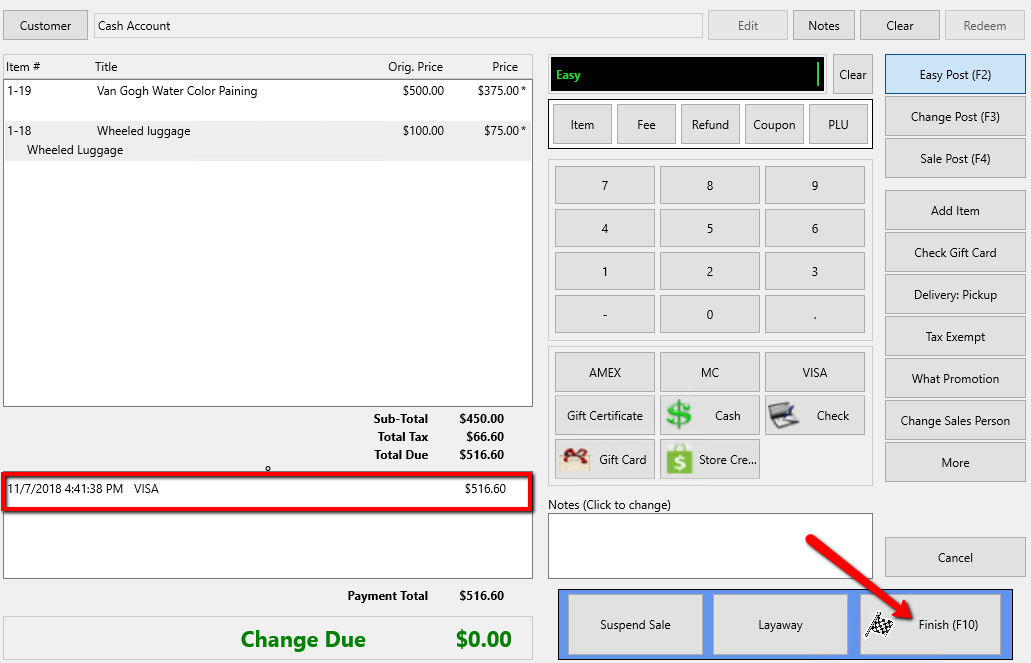Click Add Item button
Viewport: 1031px width, 663px height.
(955, 210)
